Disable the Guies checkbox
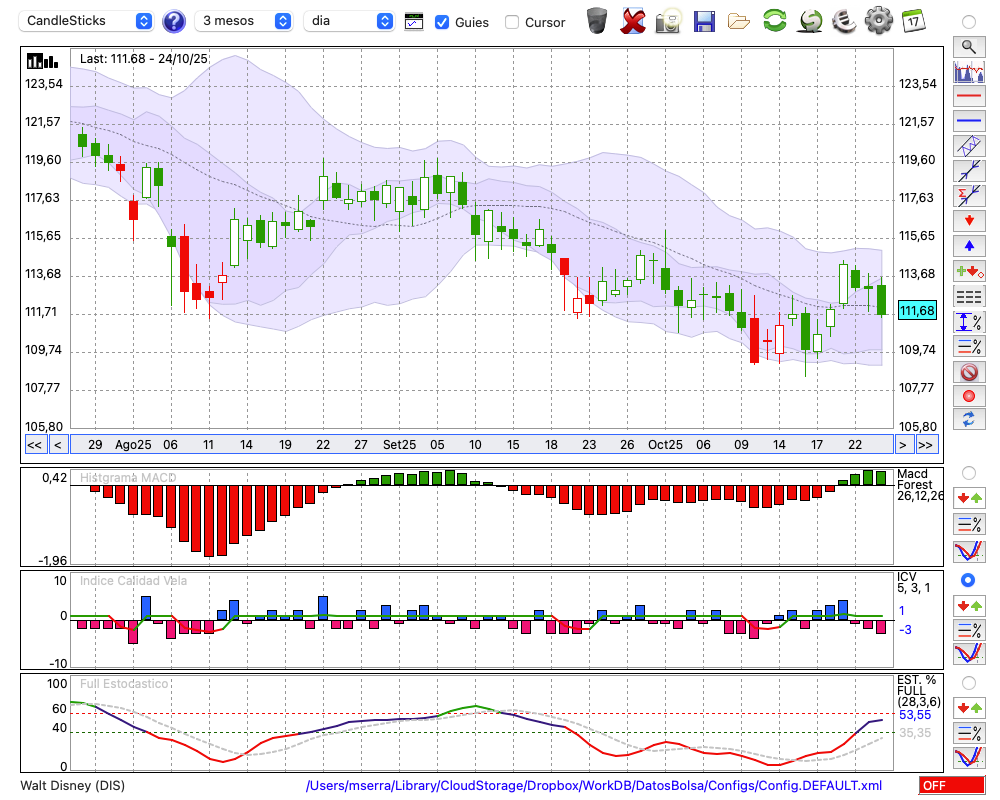This screenshot has height=800, width=1000. click(x=442, y=22)
